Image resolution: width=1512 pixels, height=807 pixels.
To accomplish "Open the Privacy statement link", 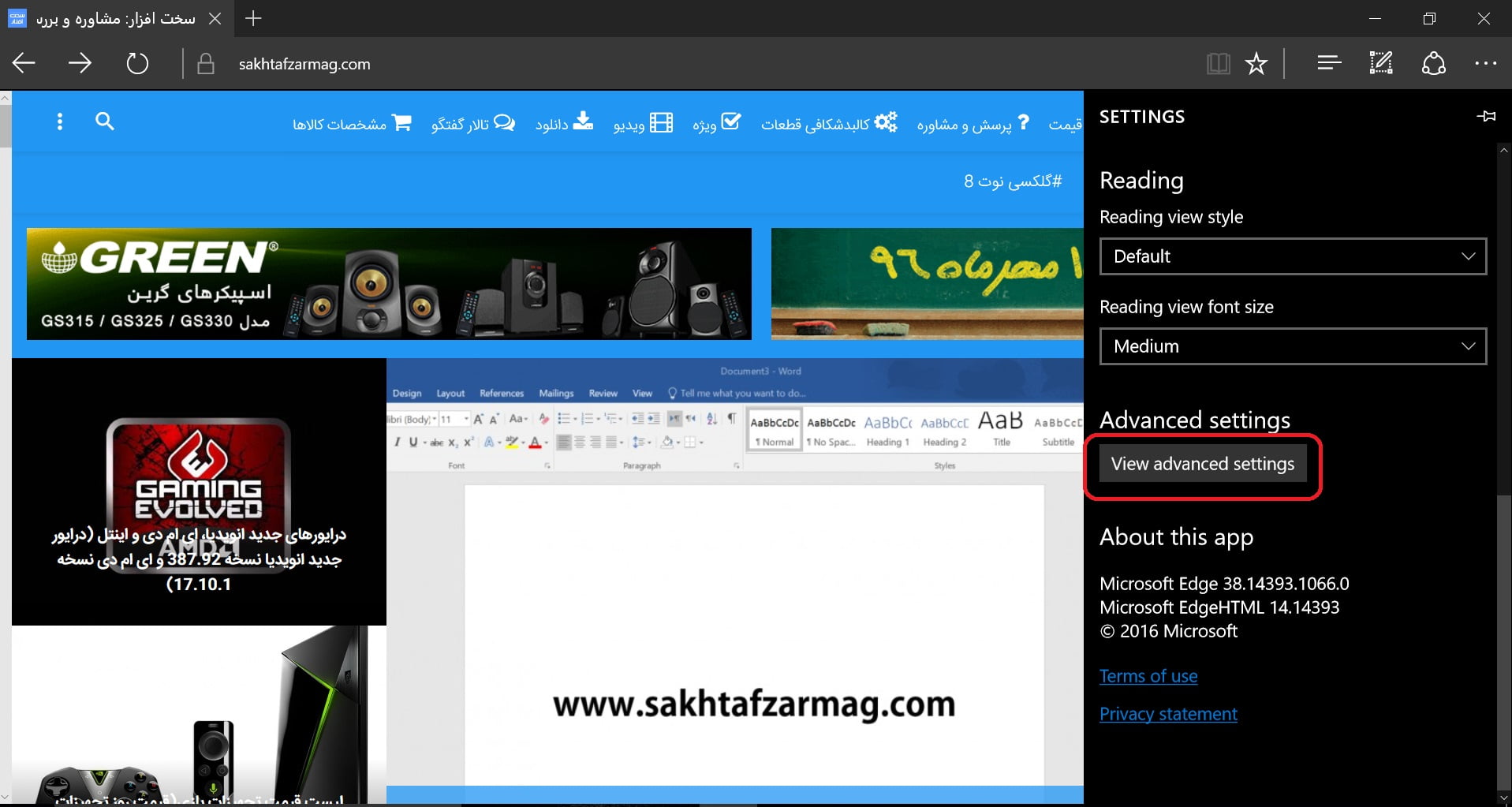I will 1167,714.
